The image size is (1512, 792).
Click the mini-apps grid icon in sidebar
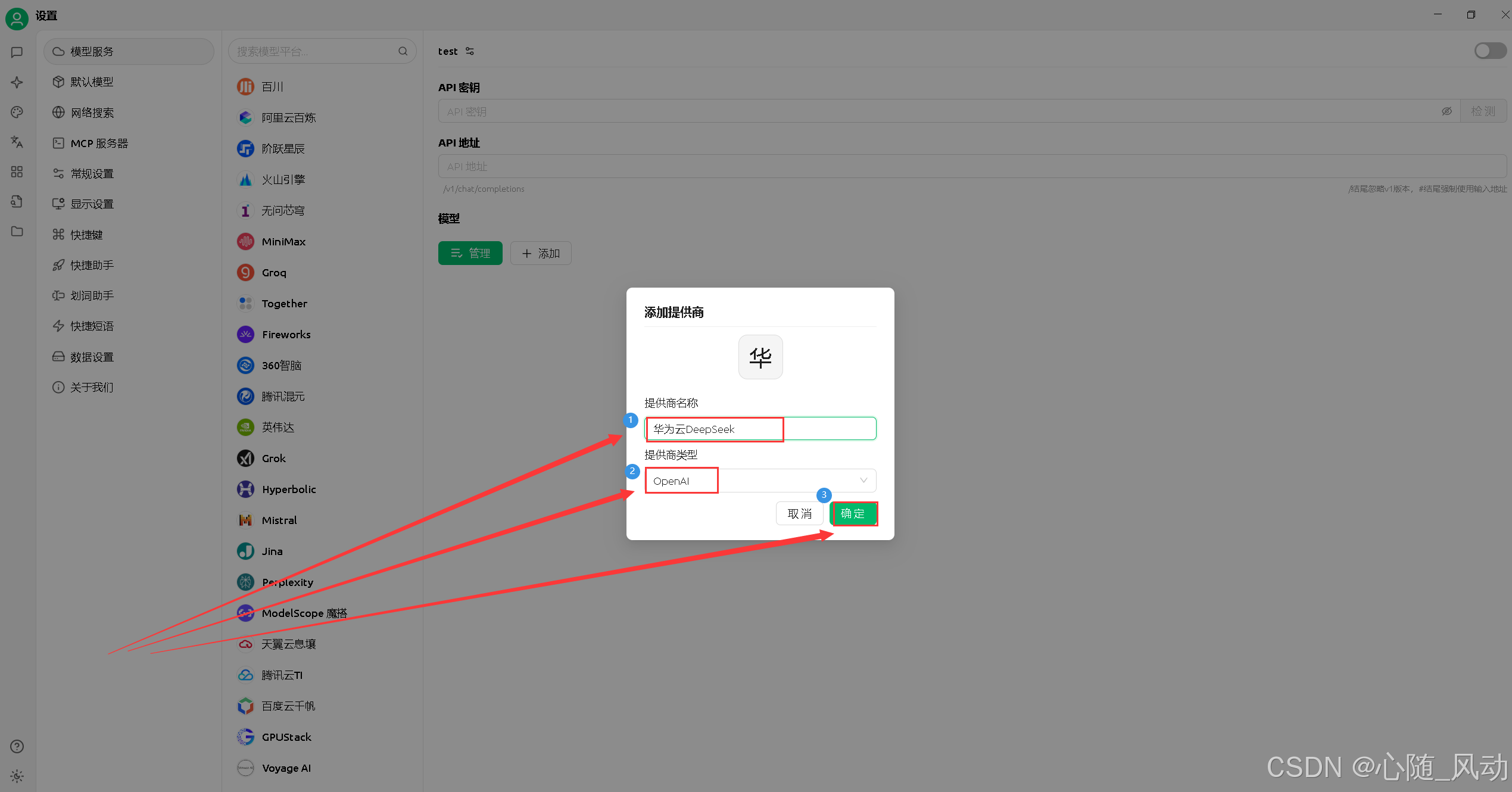[x=17, y=172]
